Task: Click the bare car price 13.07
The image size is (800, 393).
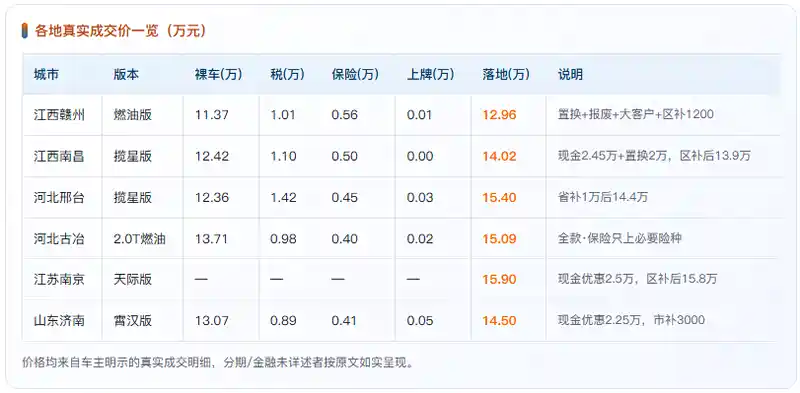Action: pyautogui.click(x=212, y=321)
